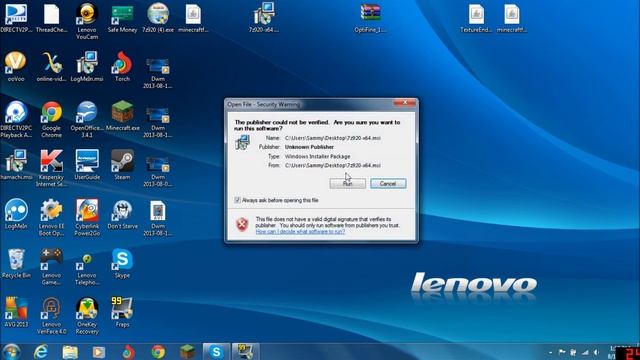Open the Windows Start menu orb

point(11,352)
